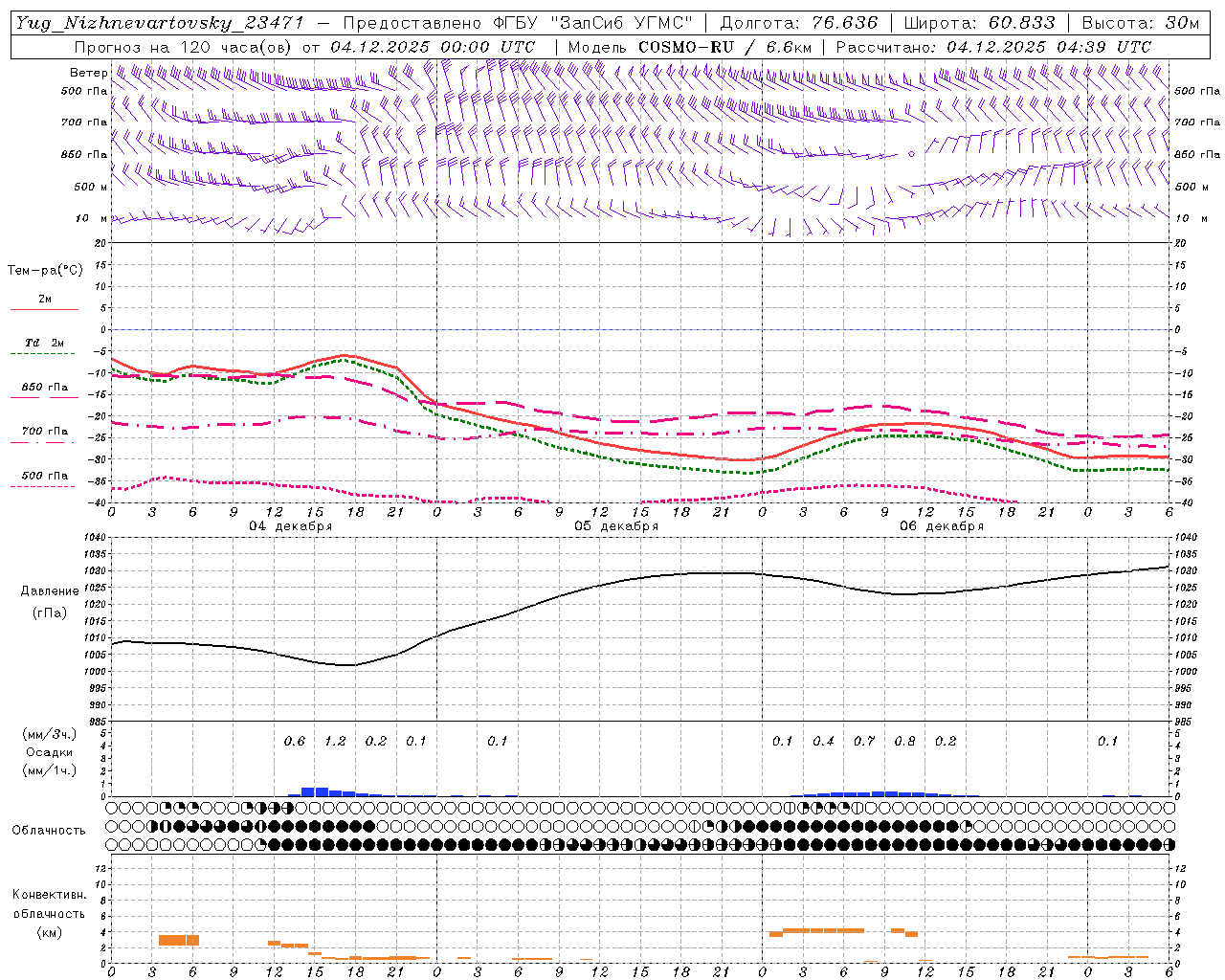Select the latitude value Широта: 60.833
1225x980 pixels.
click(x=979, y=23)
